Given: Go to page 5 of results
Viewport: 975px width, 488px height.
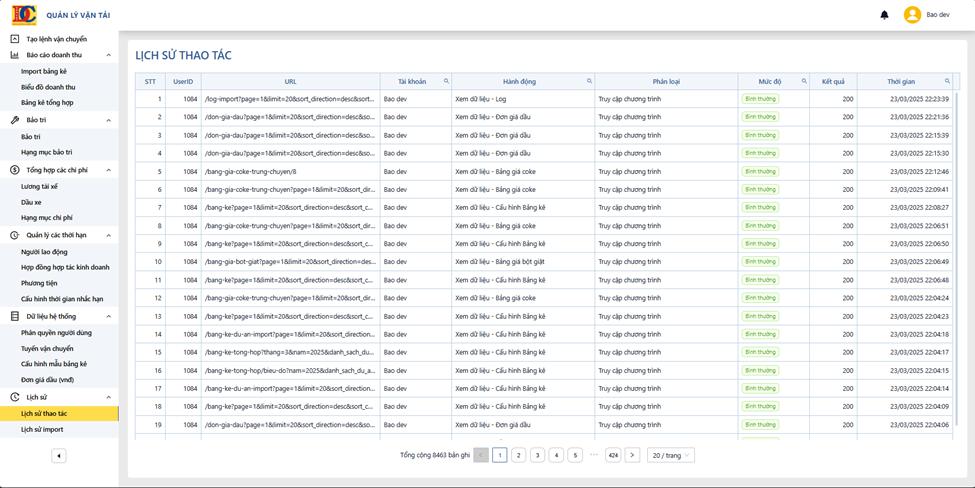Looking at the screenshot, I should coord(575,455).
